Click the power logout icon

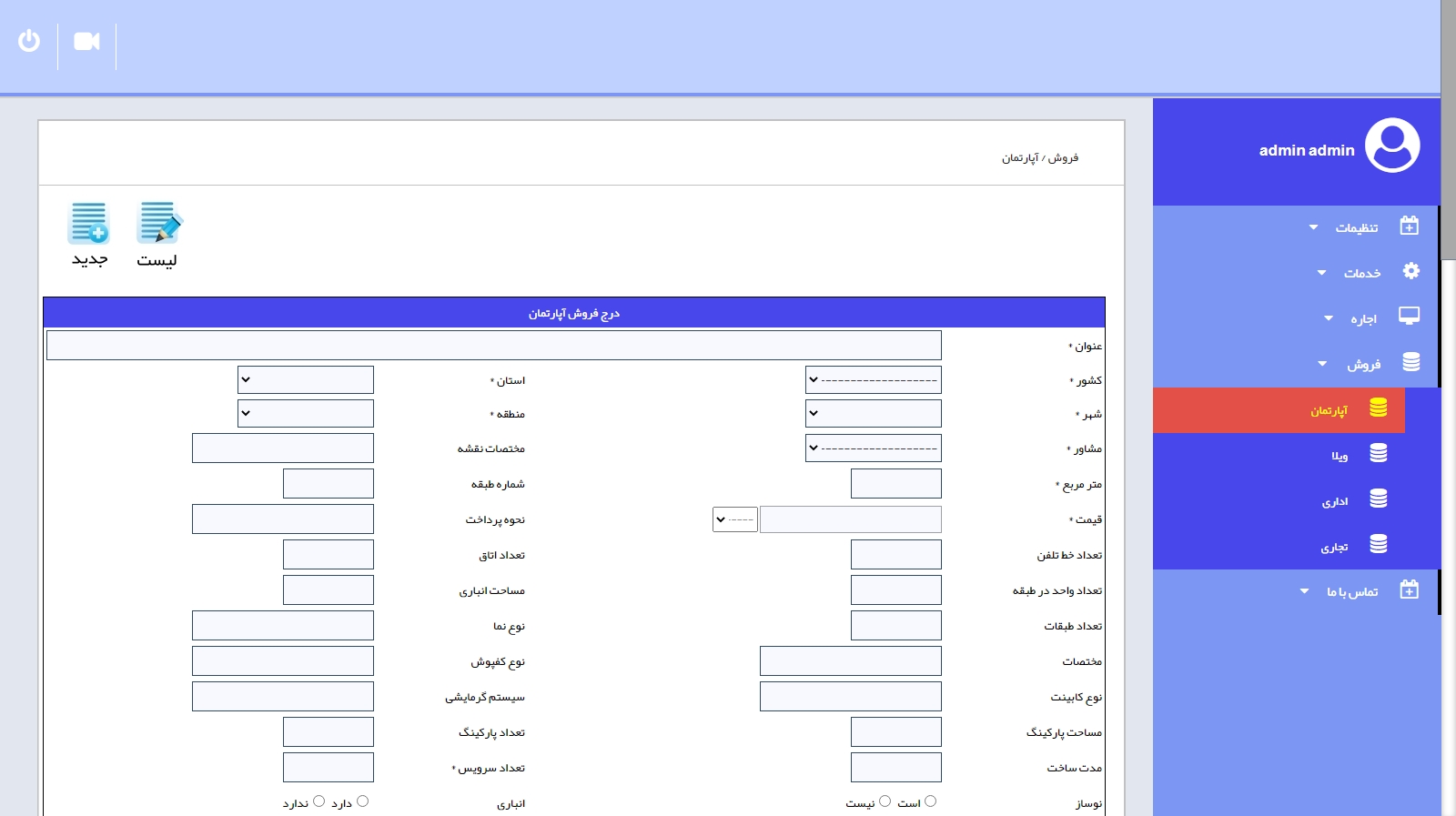pyautogui.click(x=29, y=41)
